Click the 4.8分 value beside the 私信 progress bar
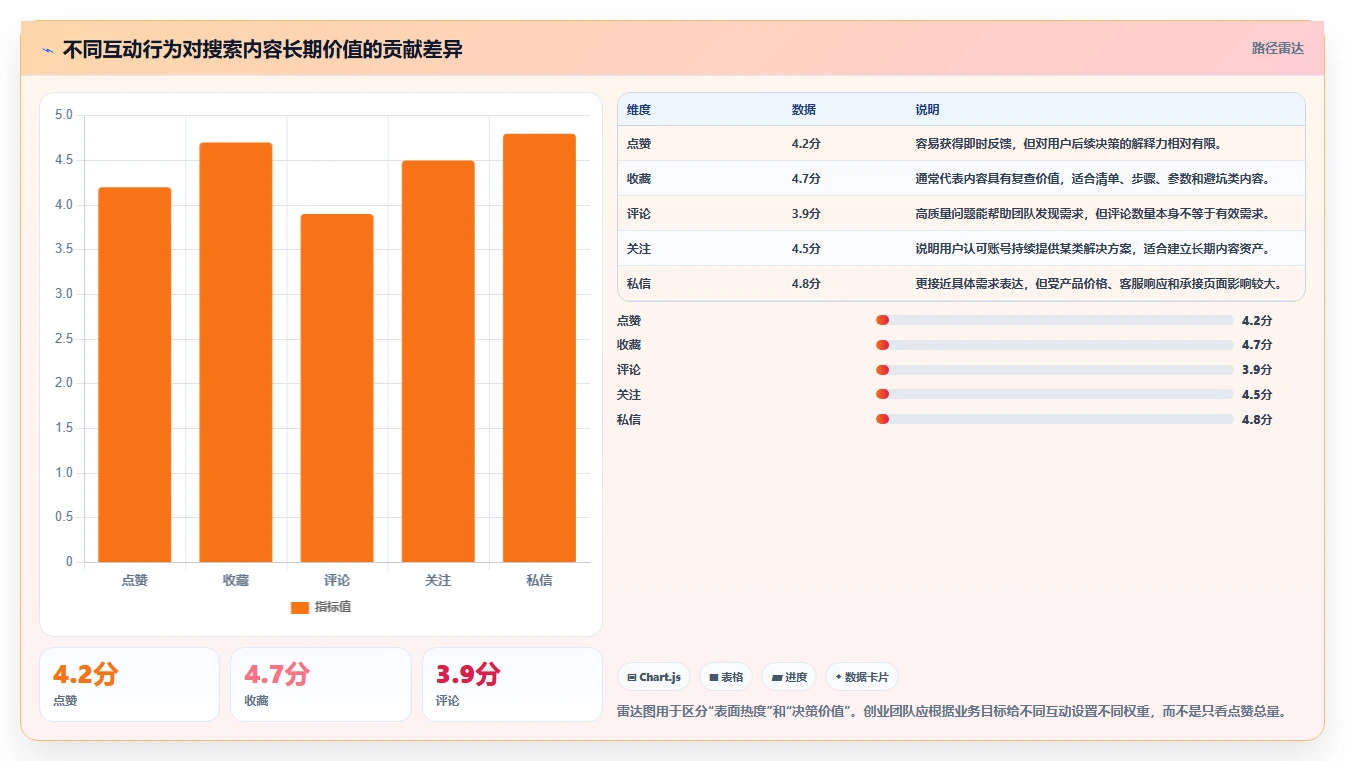Viewport: 1345px width, 761px height. tap(1257, 420)
